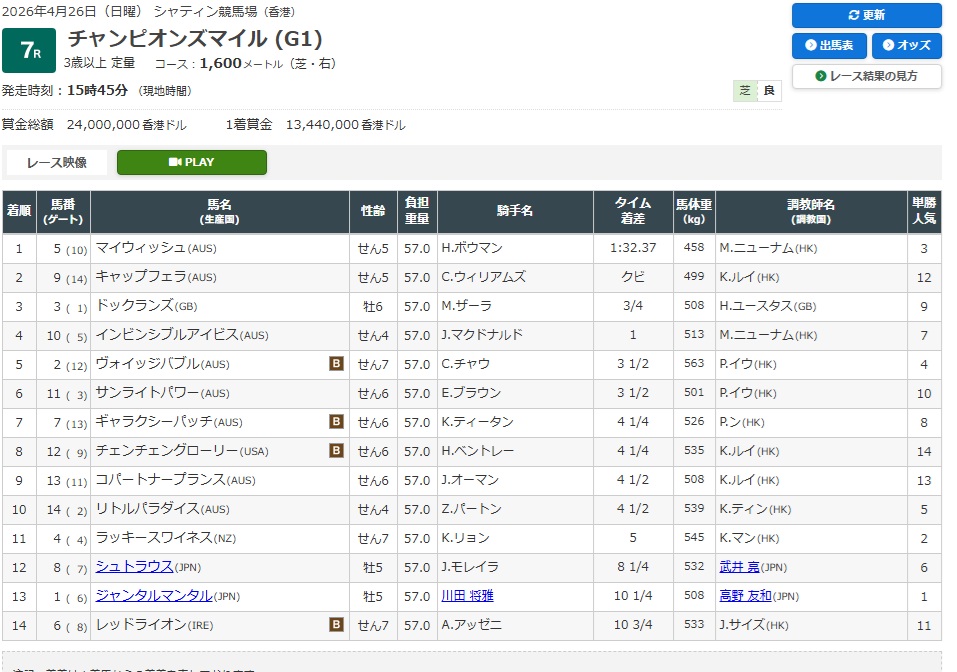Open trainer 武井 亮 link

point(739,567)
